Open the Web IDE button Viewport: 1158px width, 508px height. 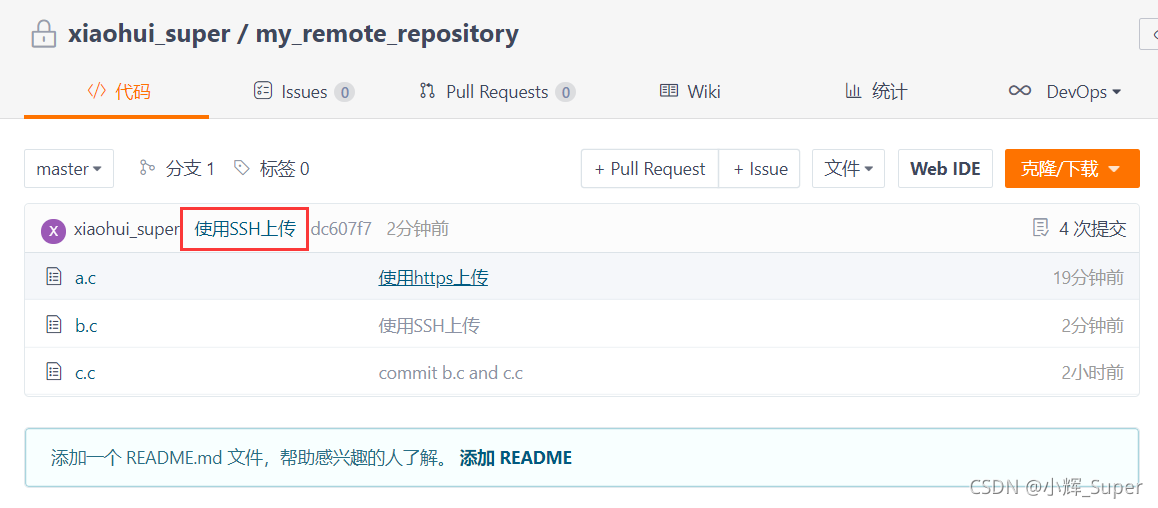[x=945, y=168]
